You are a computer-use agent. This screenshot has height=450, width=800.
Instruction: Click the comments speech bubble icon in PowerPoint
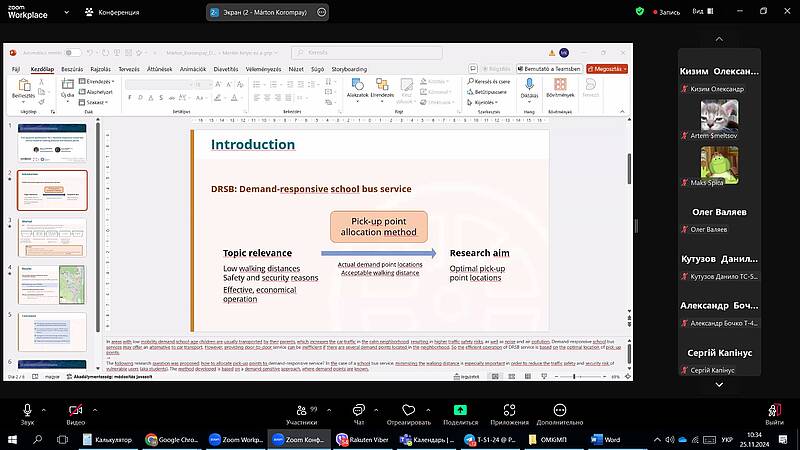(x=472, y=69)
